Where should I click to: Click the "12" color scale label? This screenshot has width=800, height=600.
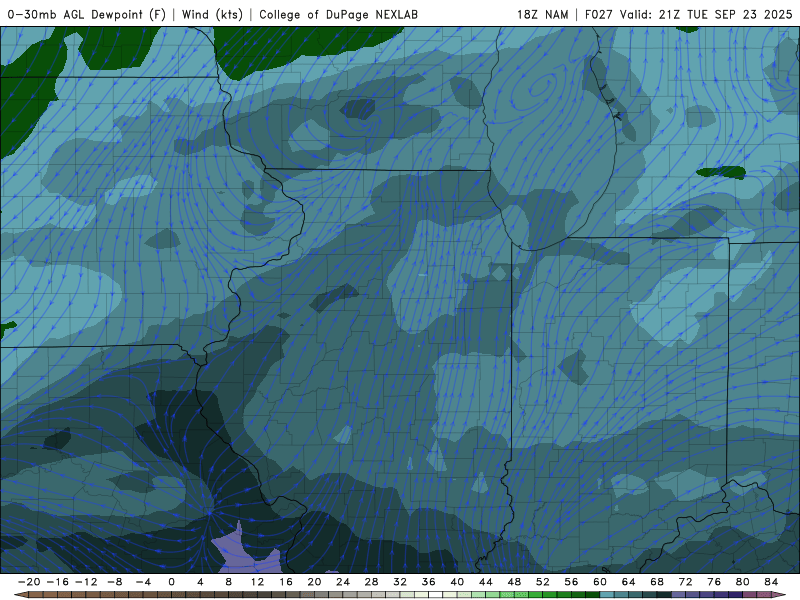pyautogui.click(x=257, y=582)
